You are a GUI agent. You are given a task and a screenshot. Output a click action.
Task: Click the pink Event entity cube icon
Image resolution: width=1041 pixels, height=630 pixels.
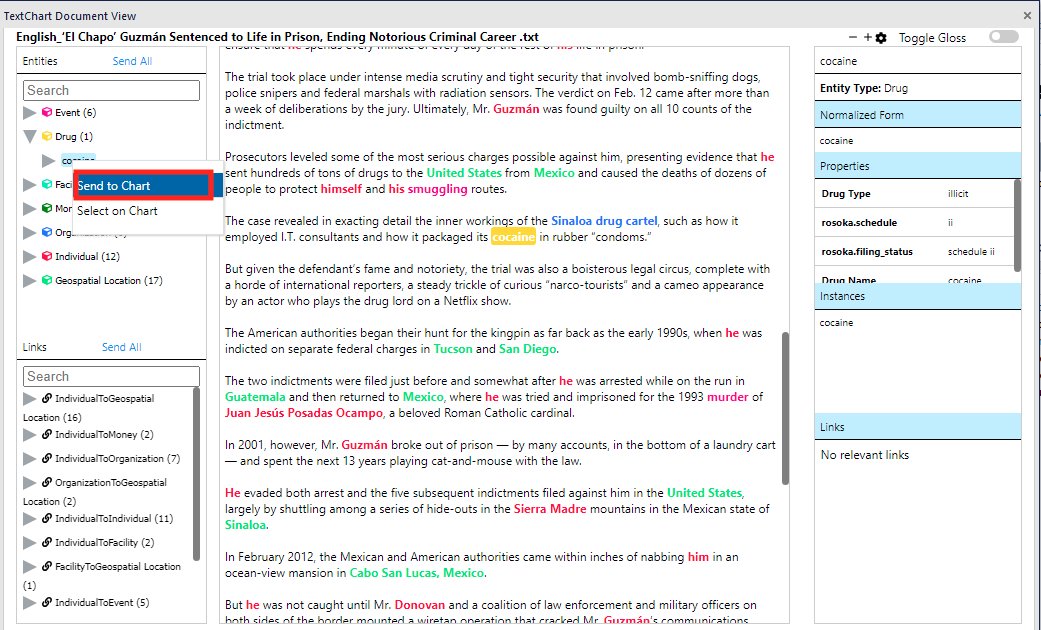tap(46, 113)
